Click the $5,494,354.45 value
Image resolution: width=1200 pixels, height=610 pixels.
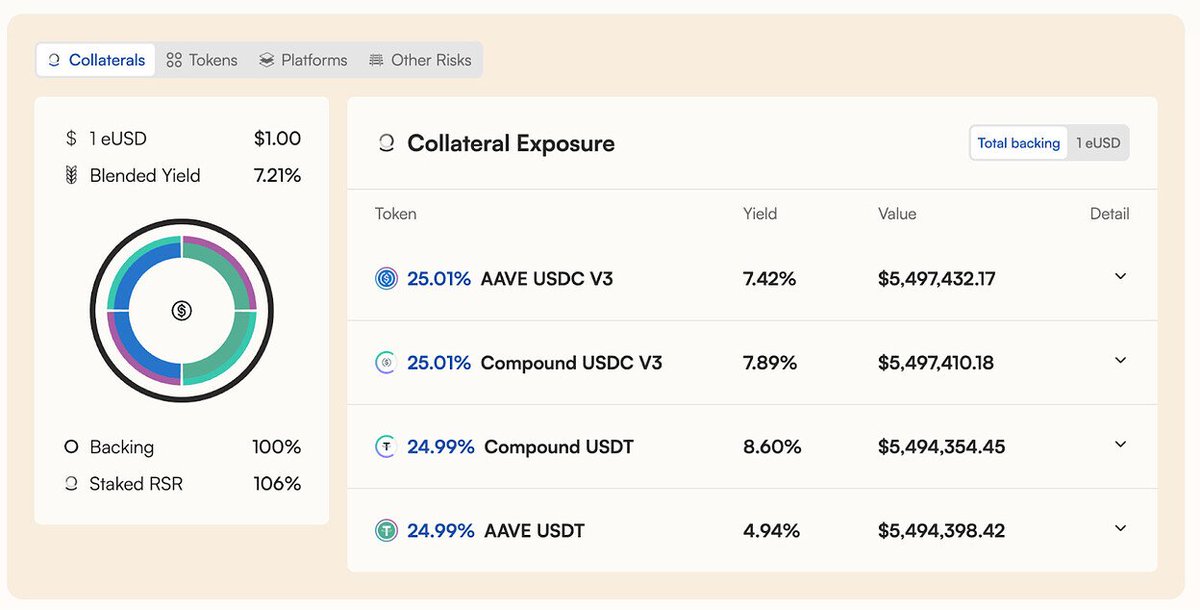pos(942,447)
